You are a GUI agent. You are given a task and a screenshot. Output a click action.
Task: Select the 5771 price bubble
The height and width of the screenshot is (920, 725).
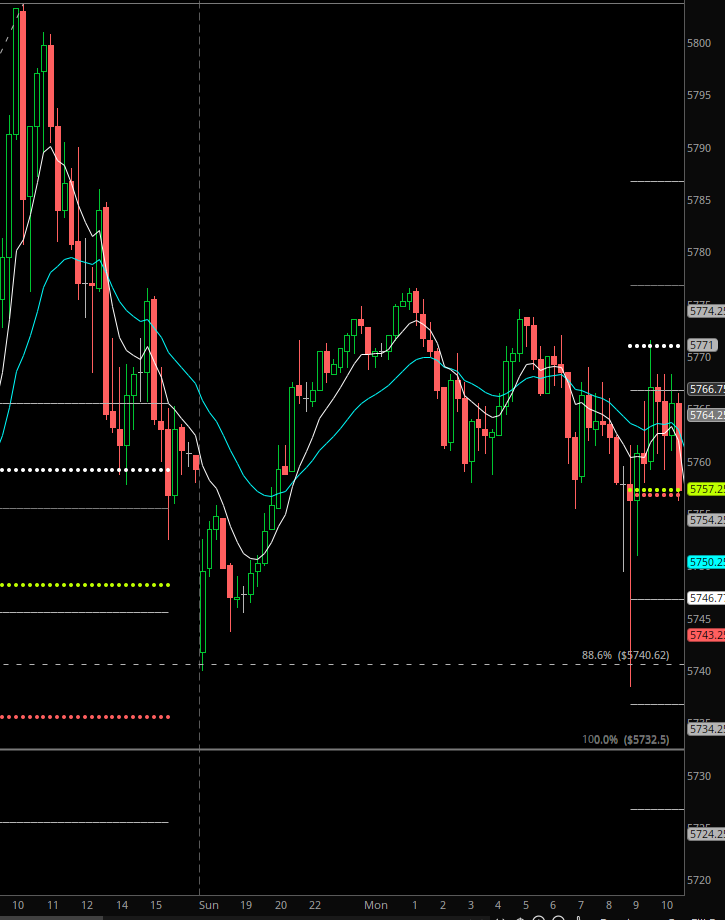click(x=702, y=345)
